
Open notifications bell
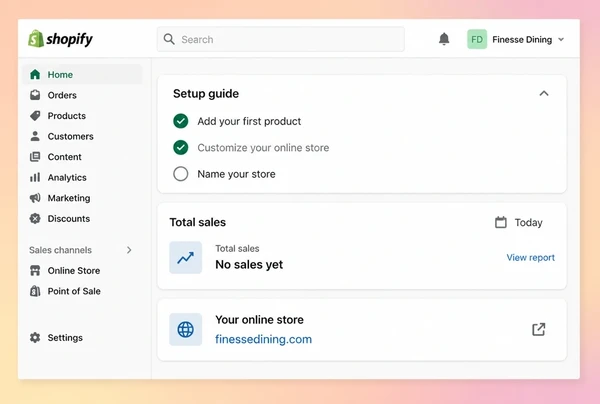(444, 39)
